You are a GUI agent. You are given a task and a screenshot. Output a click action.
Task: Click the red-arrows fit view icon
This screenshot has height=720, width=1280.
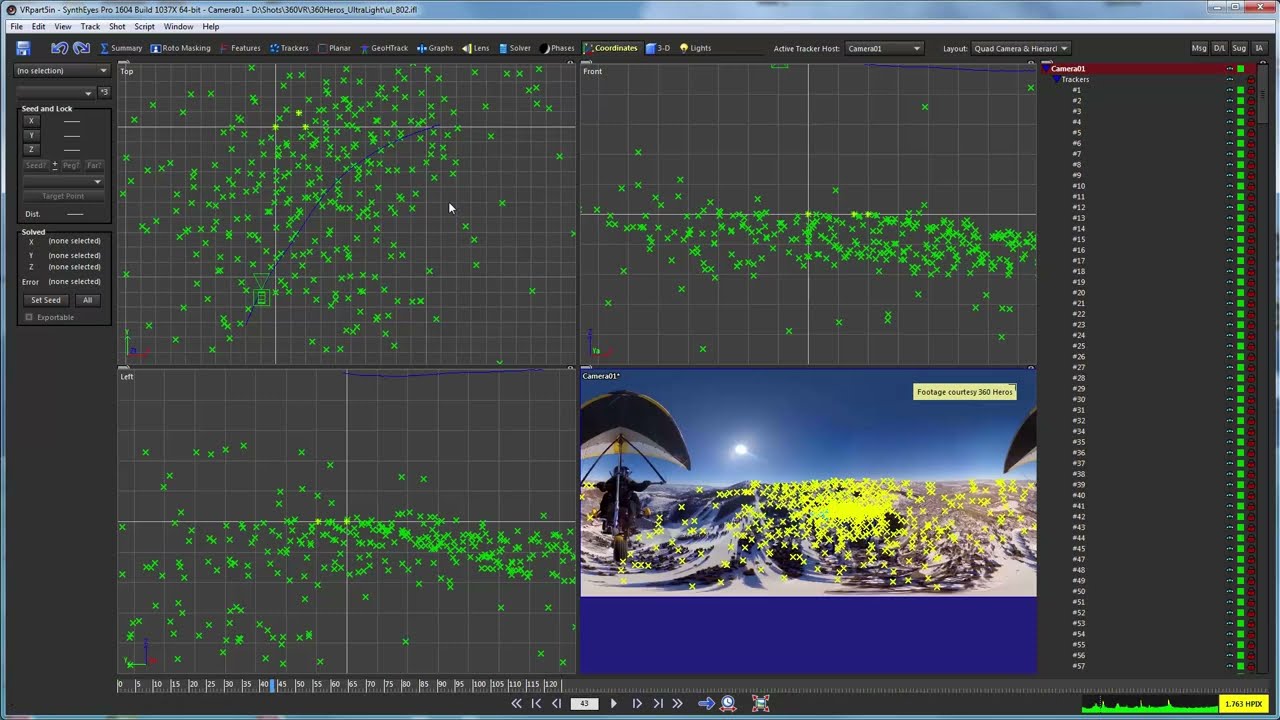760,704
